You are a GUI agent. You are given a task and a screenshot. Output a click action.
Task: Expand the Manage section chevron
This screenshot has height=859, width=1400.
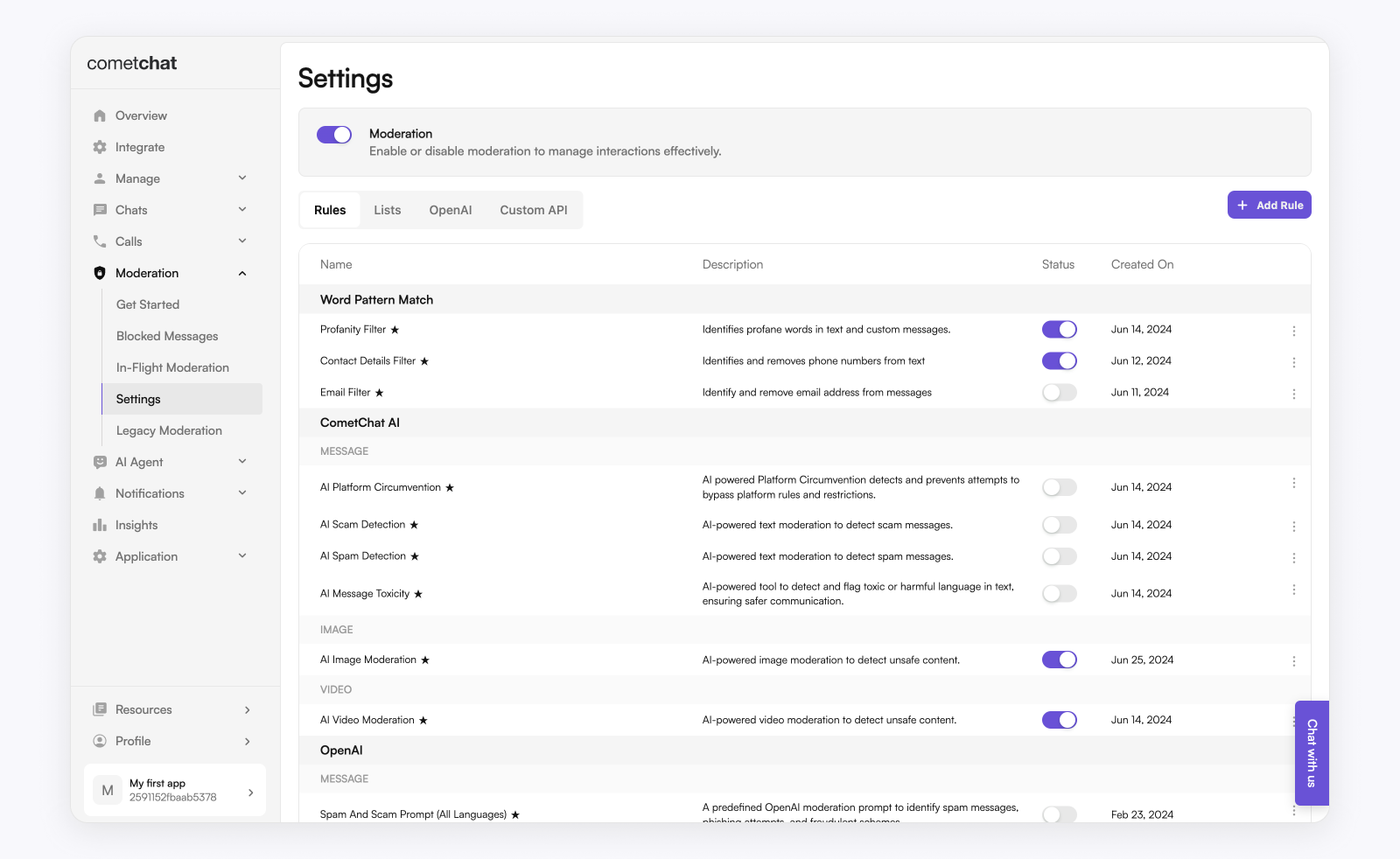click(242, 178)
